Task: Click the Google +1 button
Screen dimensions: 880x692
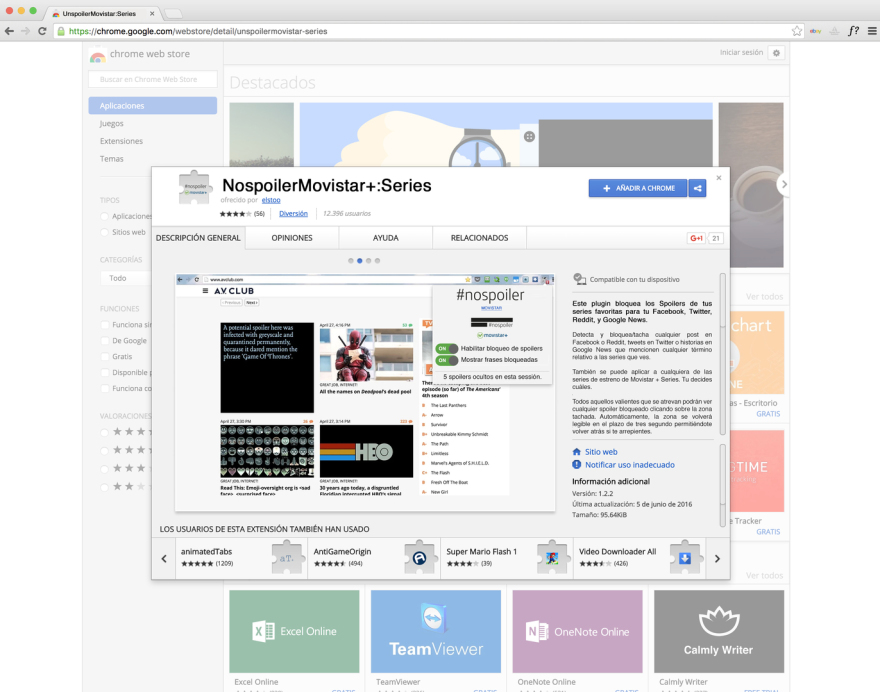Action: 696,238
